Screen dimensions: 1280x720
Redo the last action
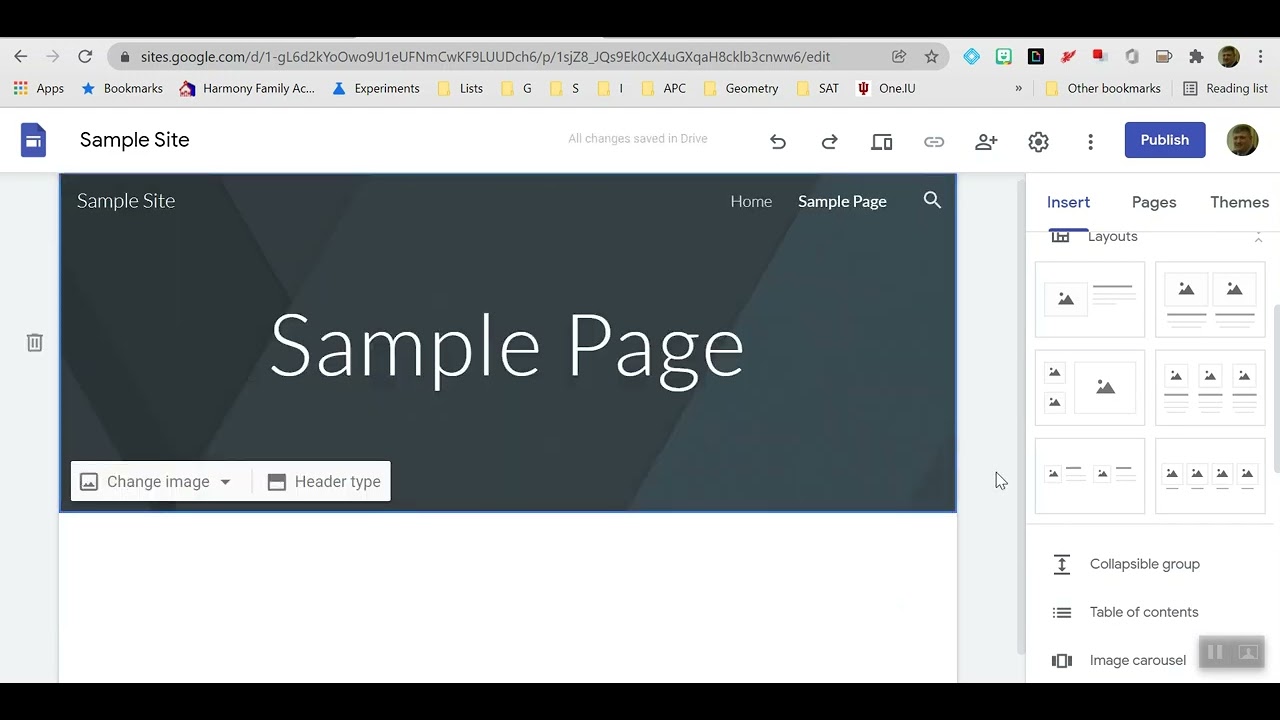830,142
